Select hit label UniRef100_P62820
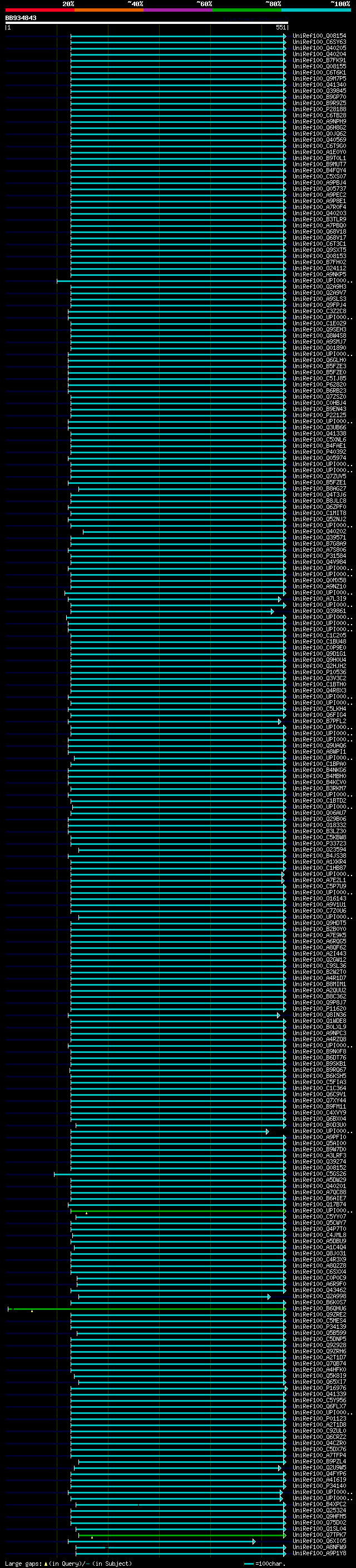The height and width of the screenshot is (1568, 356). click(x=319, y=384)
